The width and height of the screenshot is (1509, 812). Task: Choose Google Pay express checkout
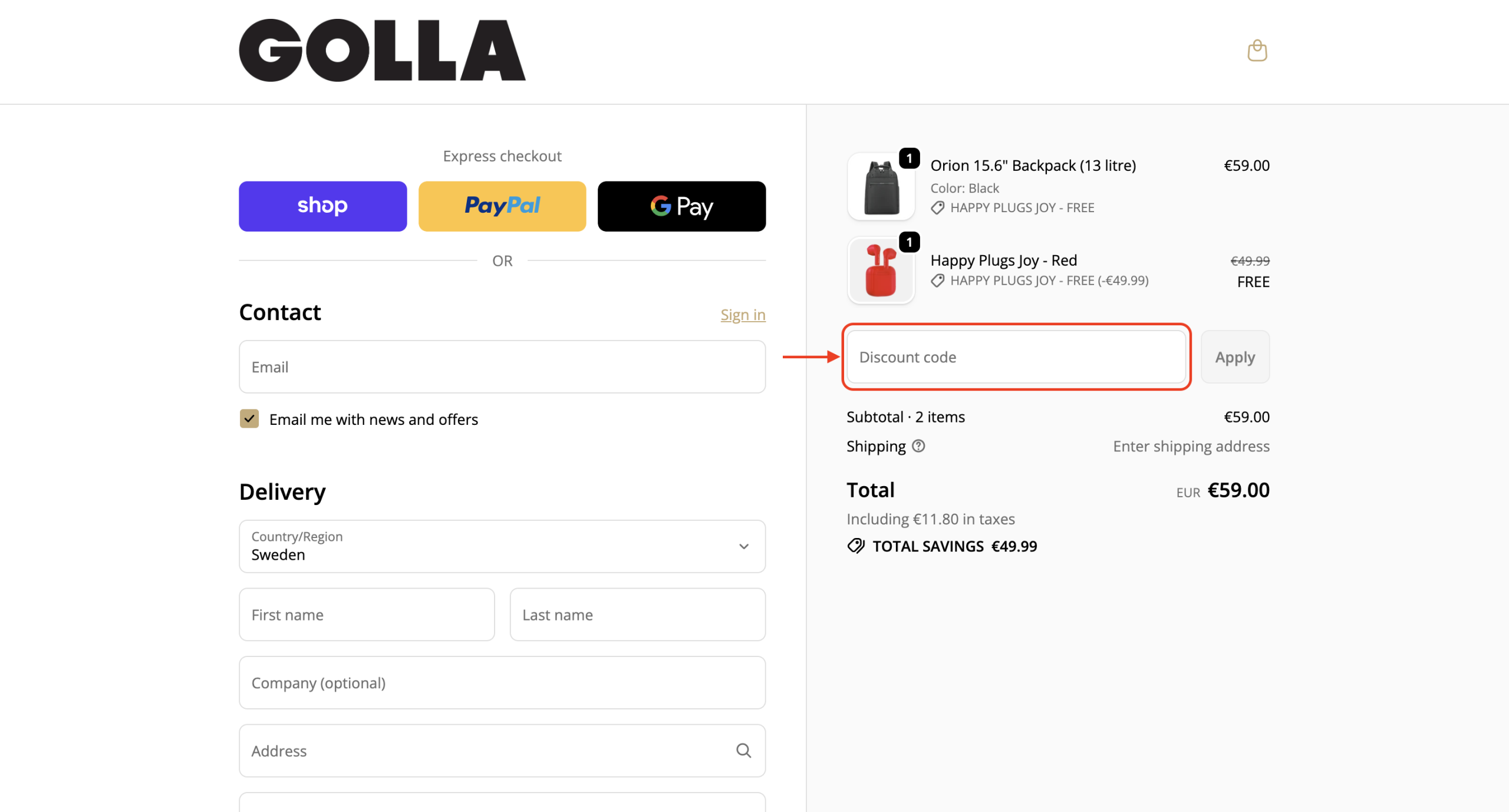tap(681, 206)
